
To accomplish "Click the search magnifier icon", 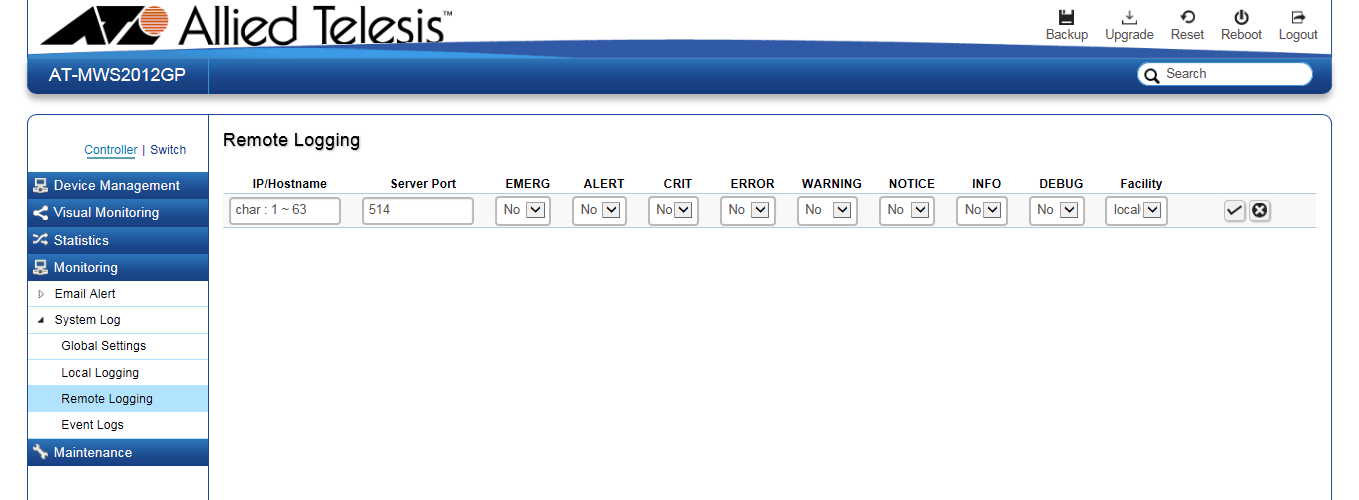I will click(1152, 75).
